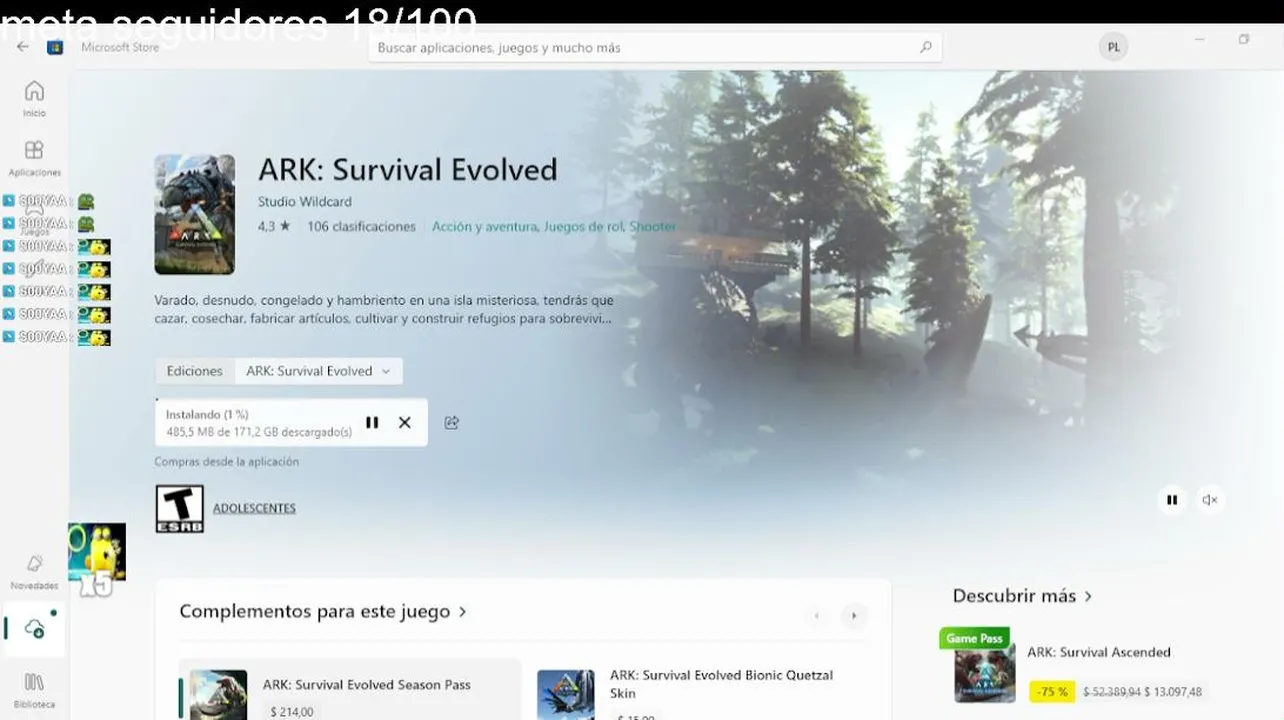The image size is (1284, 720).
Task: Share the ARK: Survival Evolved page
Action: (452, 422)
